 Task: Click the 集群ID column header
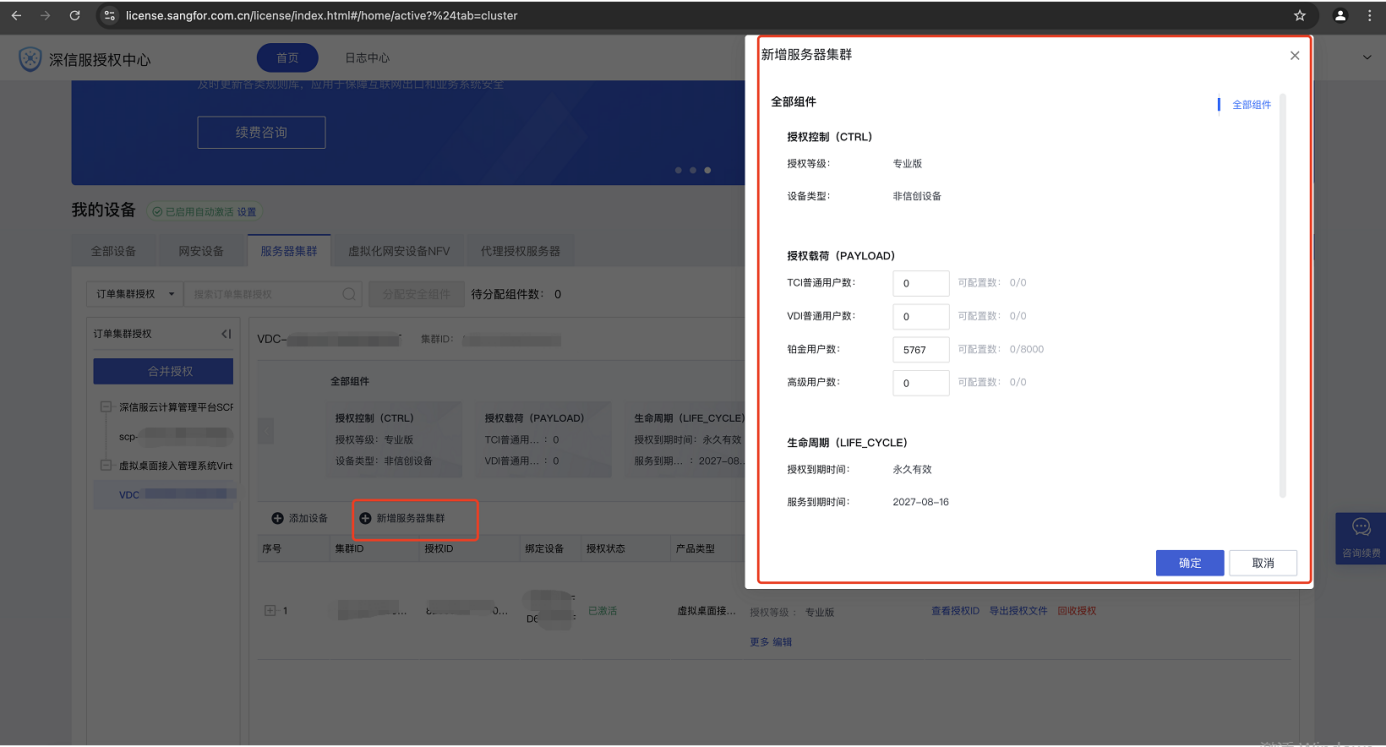pos(349,549)
